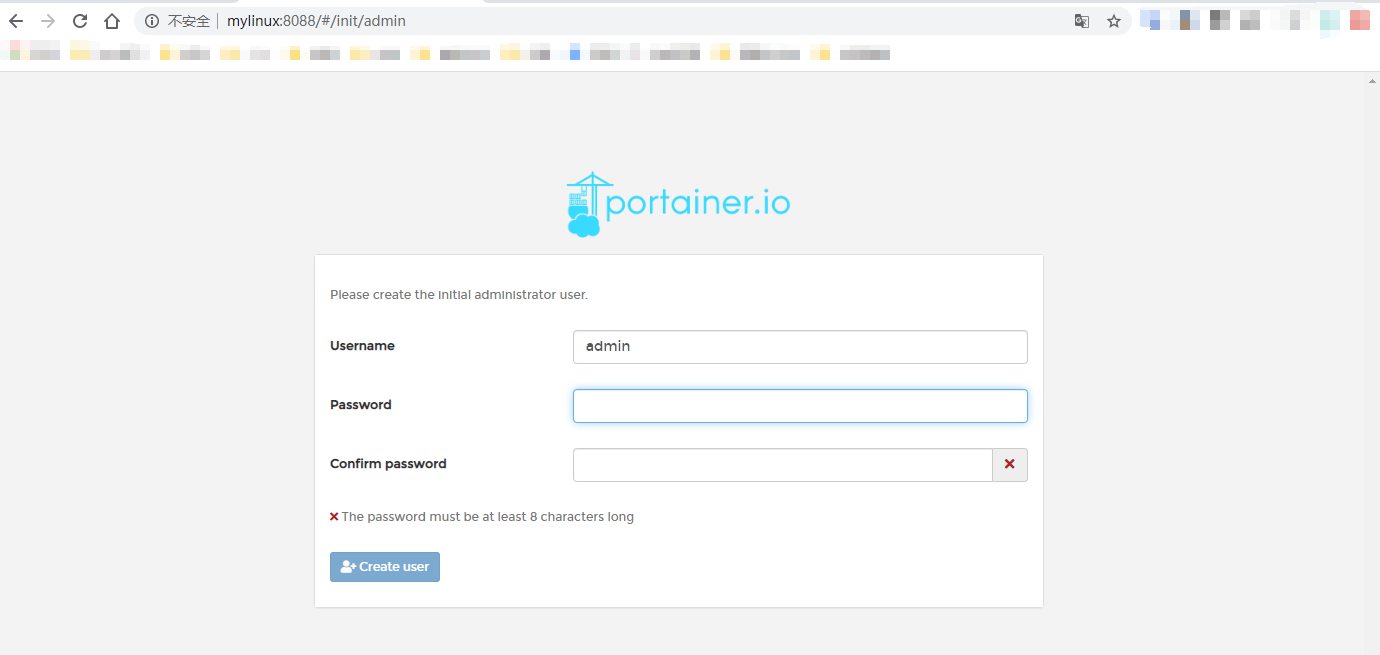1380x655 pixels.
Task: Click the Create user button
Action: (385, 567)
